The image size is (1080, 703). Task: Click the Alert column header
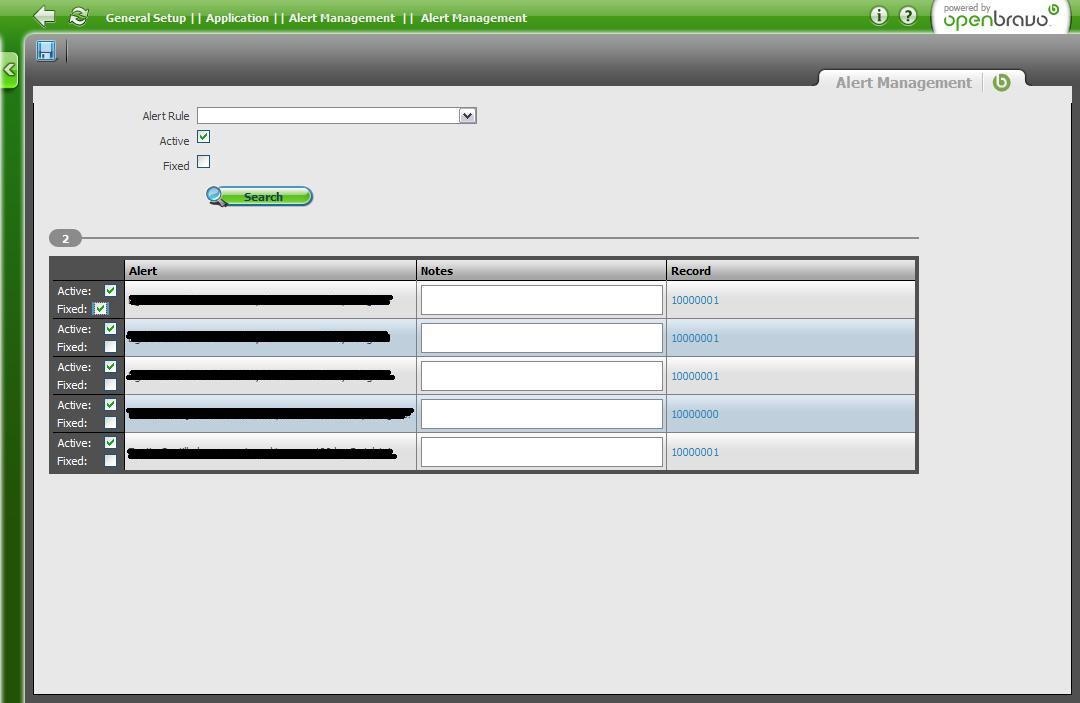pos(270,271)
